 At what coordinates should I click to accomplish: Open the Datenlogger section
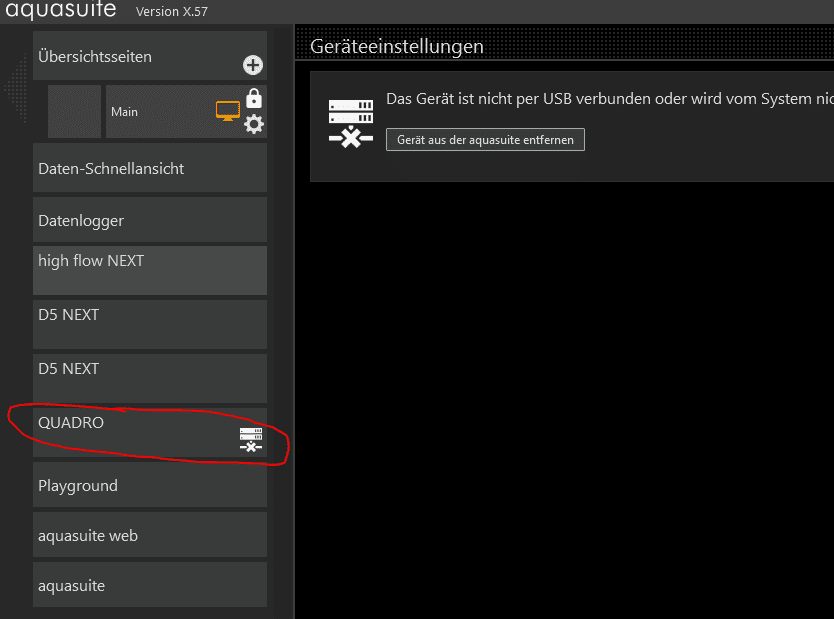(x=150, y=220)
